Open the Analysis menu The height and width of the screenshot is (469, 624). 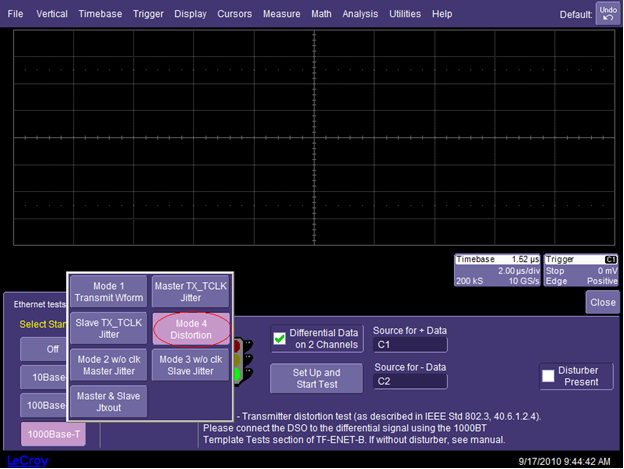[360, 14]
